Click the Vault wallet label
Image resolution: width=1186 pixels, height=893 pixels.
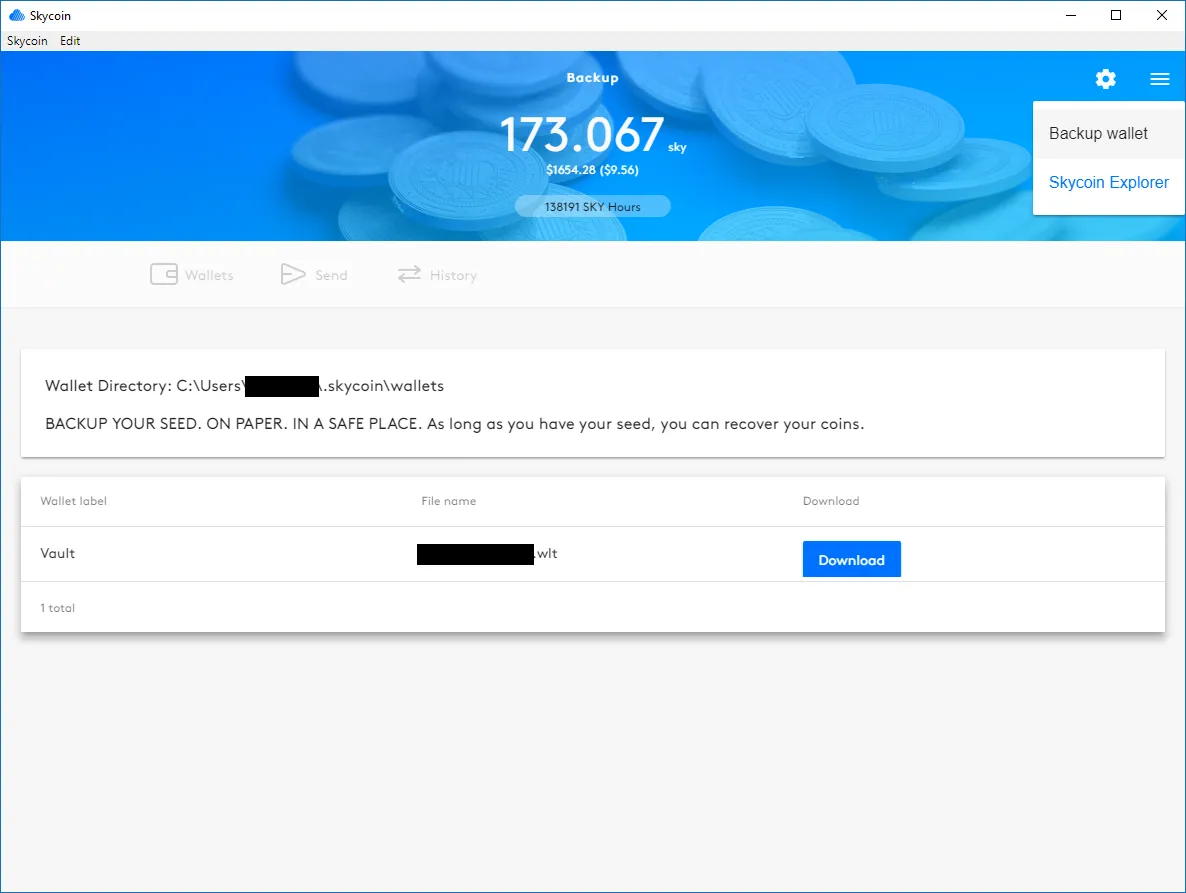pos(57,553)
